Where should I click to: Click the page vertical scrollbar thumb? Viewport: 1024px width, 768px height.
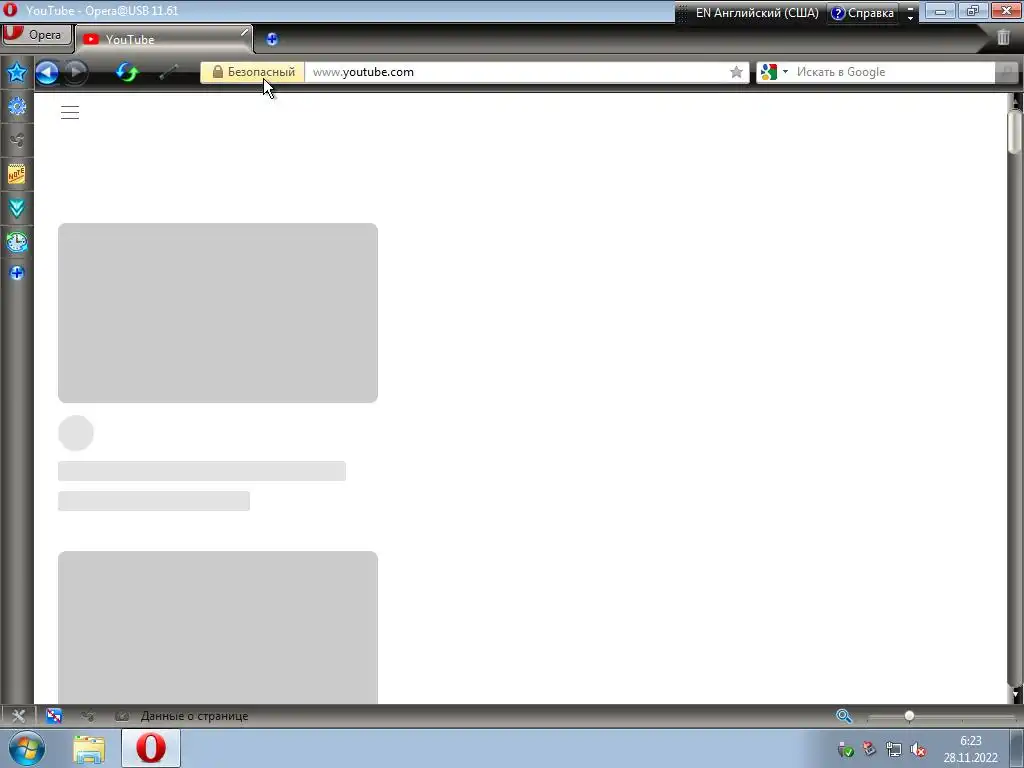coord(1014,133)
